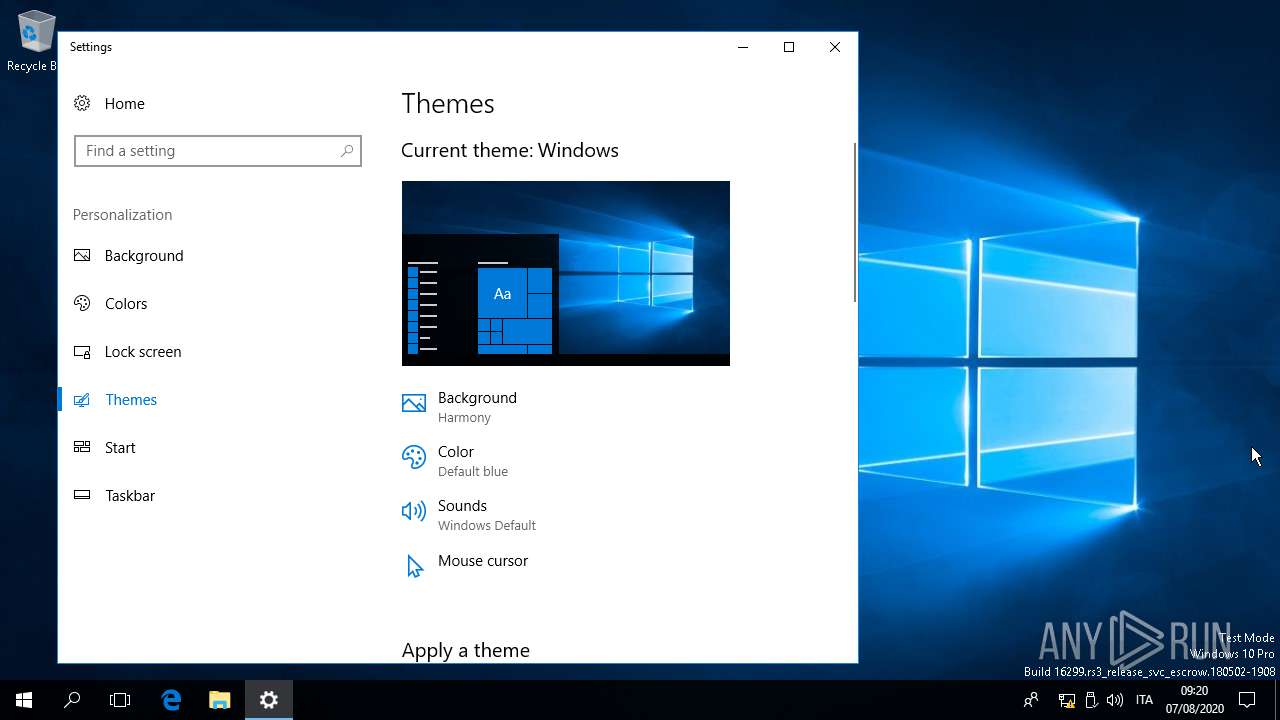Go to Home in Settings
This screenshot has width=1280, height=720.
(217, 103)
